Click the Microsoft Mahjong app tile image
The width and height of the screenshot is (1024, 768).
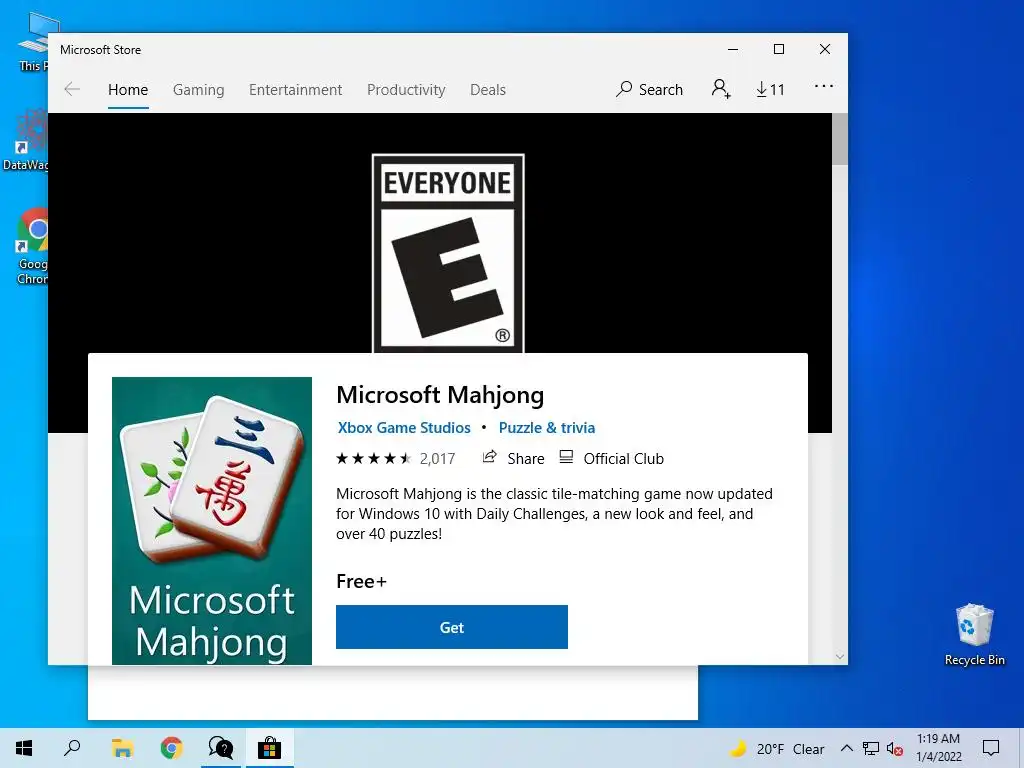coord(212,520)
